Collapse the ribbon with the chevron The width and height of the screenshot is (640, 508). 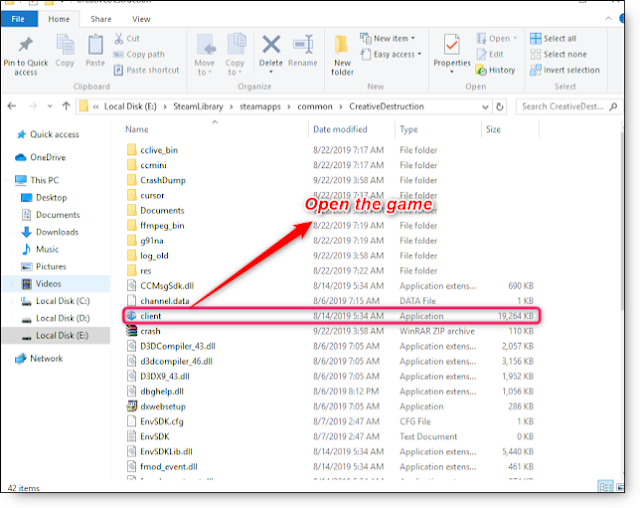tap(608, 18)
